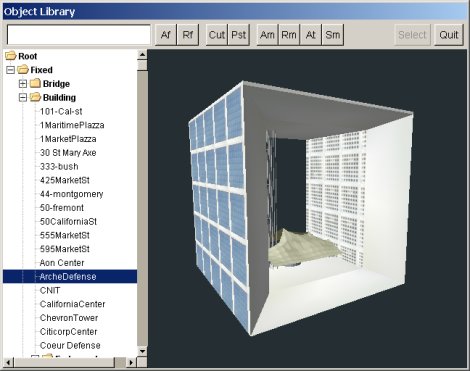Click the Sm toolbar button
Screen dimensions: 470x371
pos(333,35)
